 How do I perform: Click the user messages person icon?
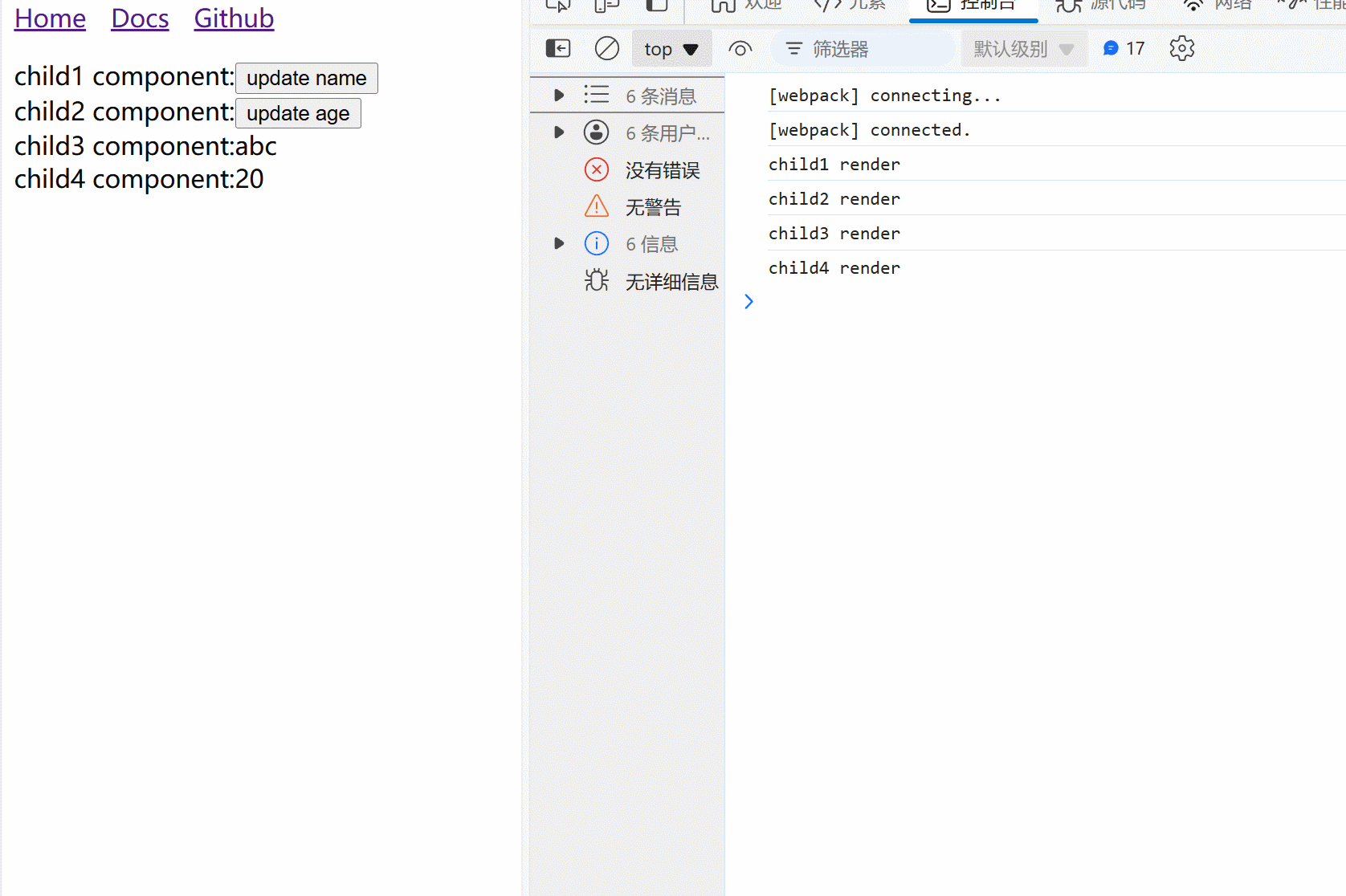(x=596, y=132)
